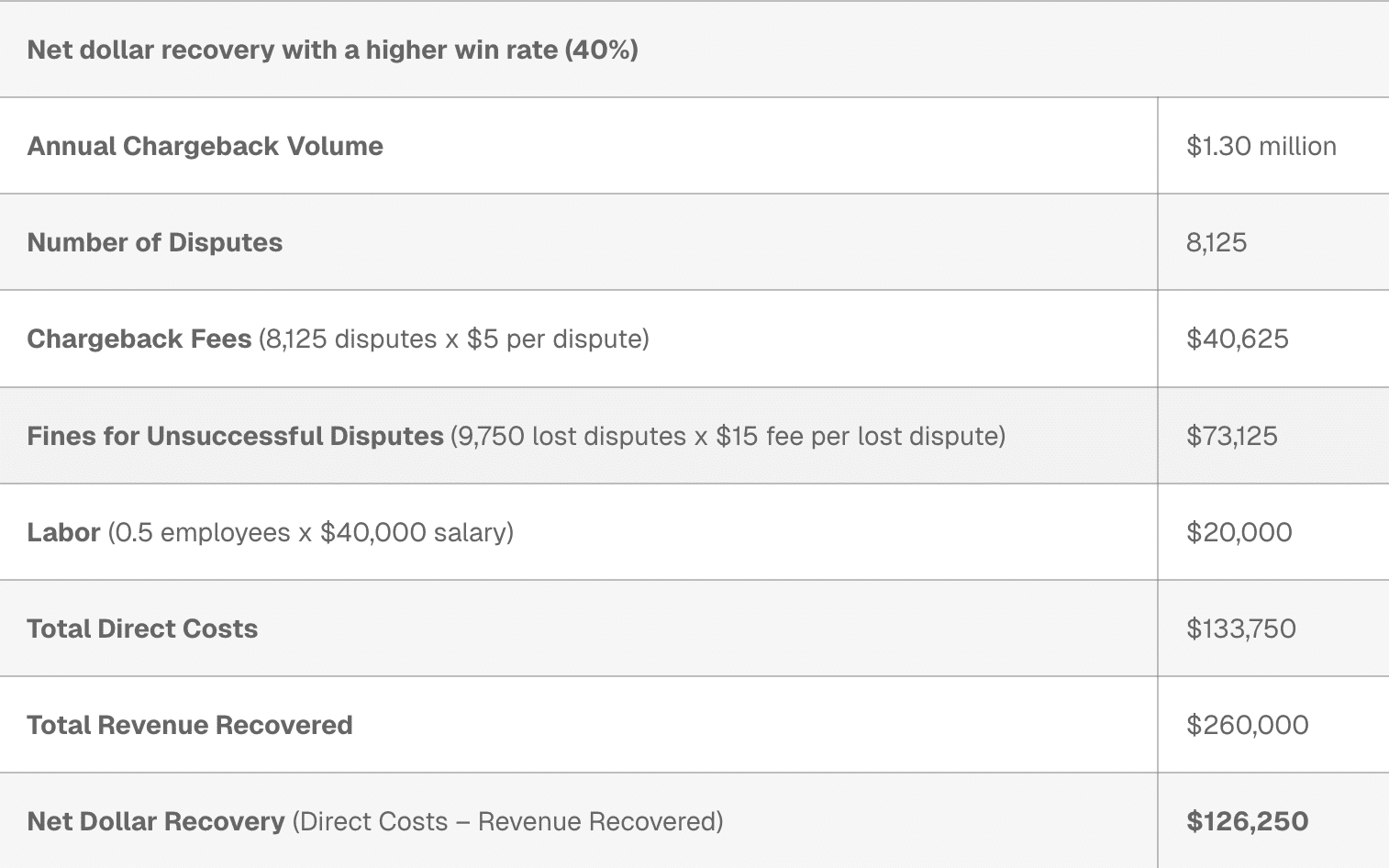Click the $20,000 amount
This screenshot has width=1389, height=868.
pos(1239,532)
